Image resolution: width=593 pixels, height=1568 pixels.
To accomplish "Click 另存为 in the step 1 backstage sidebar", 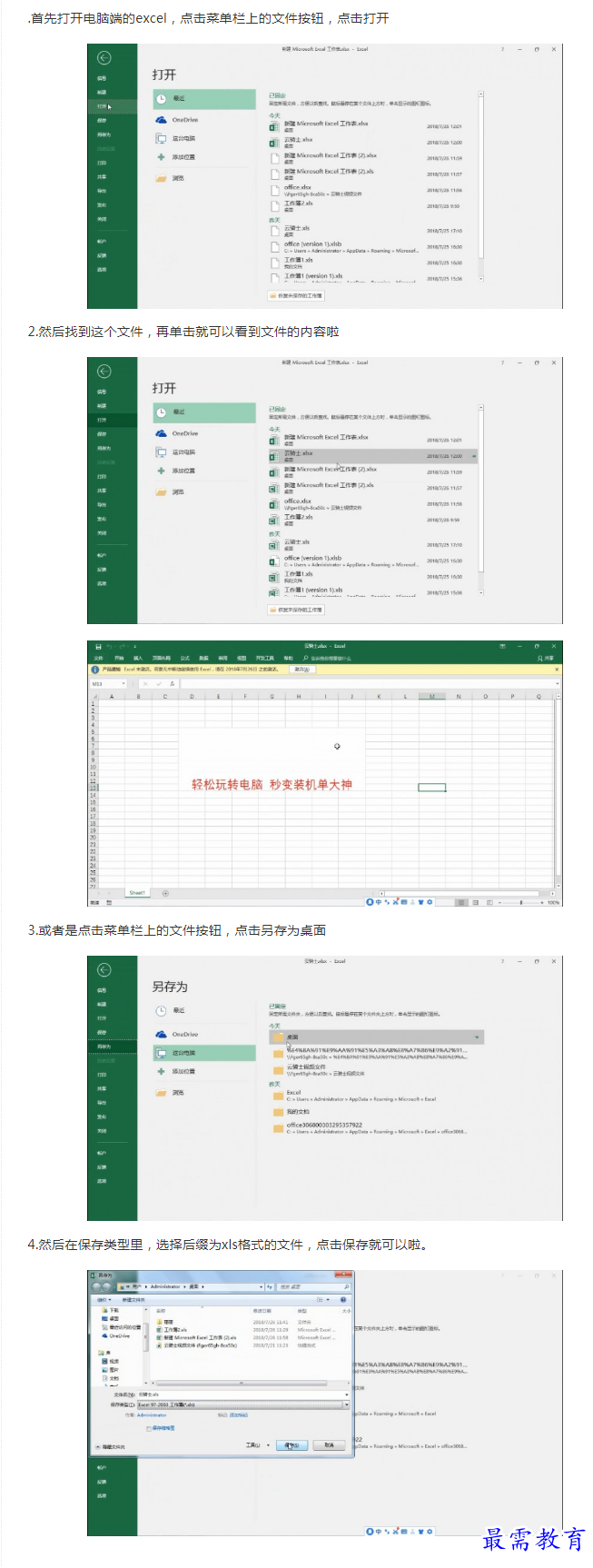I will [x=104, y=134].
